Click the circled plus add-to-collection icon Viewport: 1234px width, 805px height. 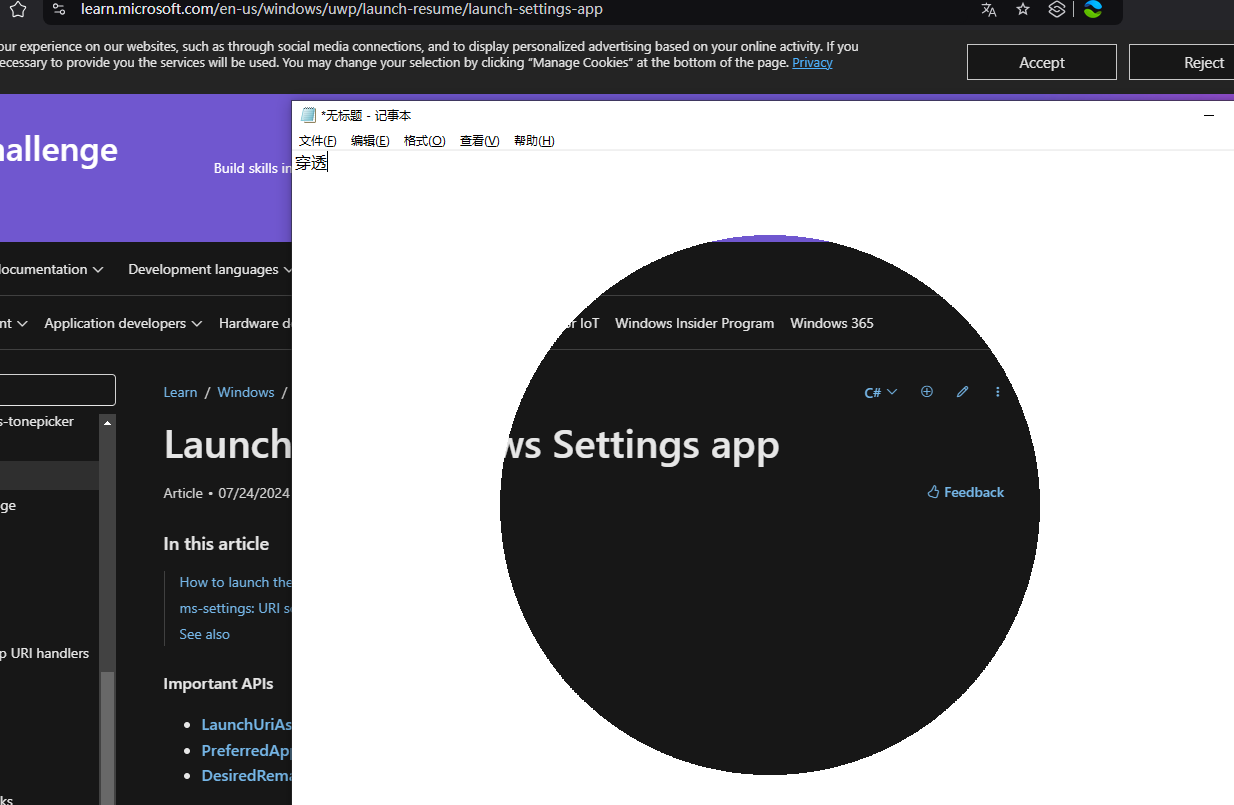927,392
